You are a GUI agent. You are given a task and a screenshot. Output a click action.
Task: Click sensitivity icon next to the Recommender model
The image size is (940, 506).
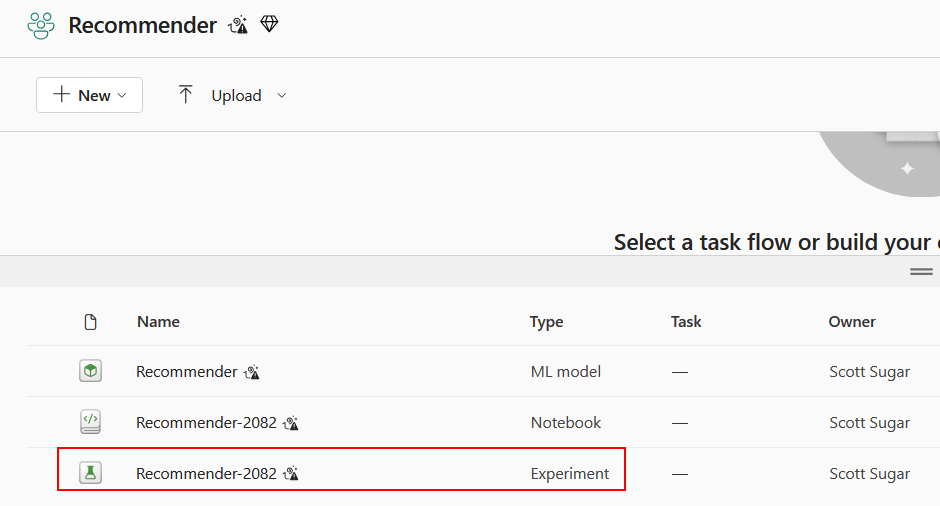[253, 373]
